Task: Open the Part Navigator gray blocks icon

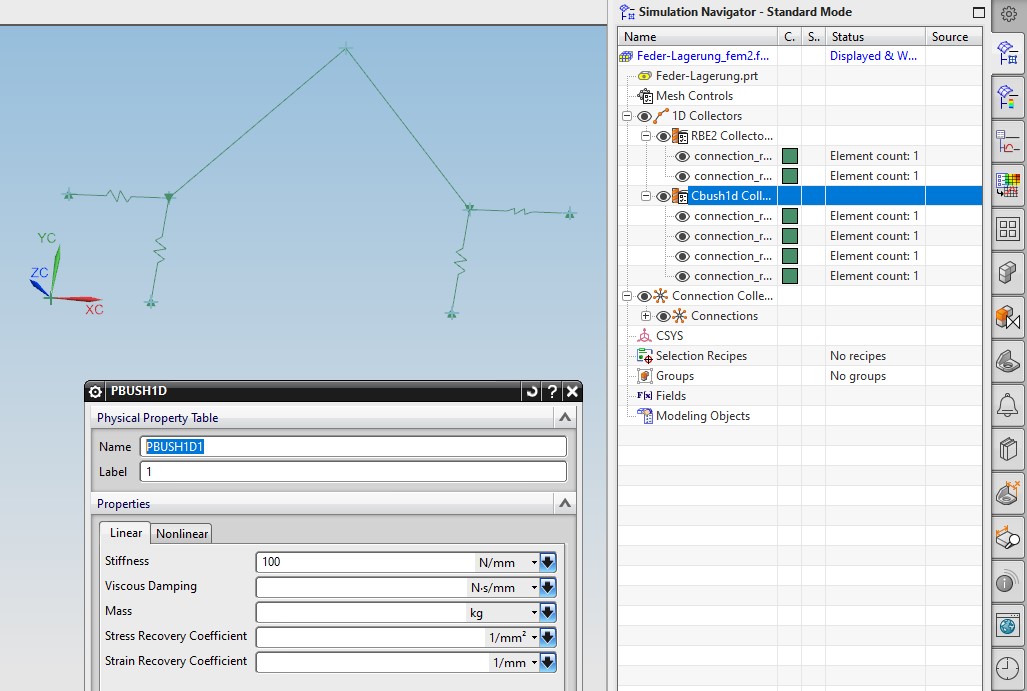Action: (1008, 272)
